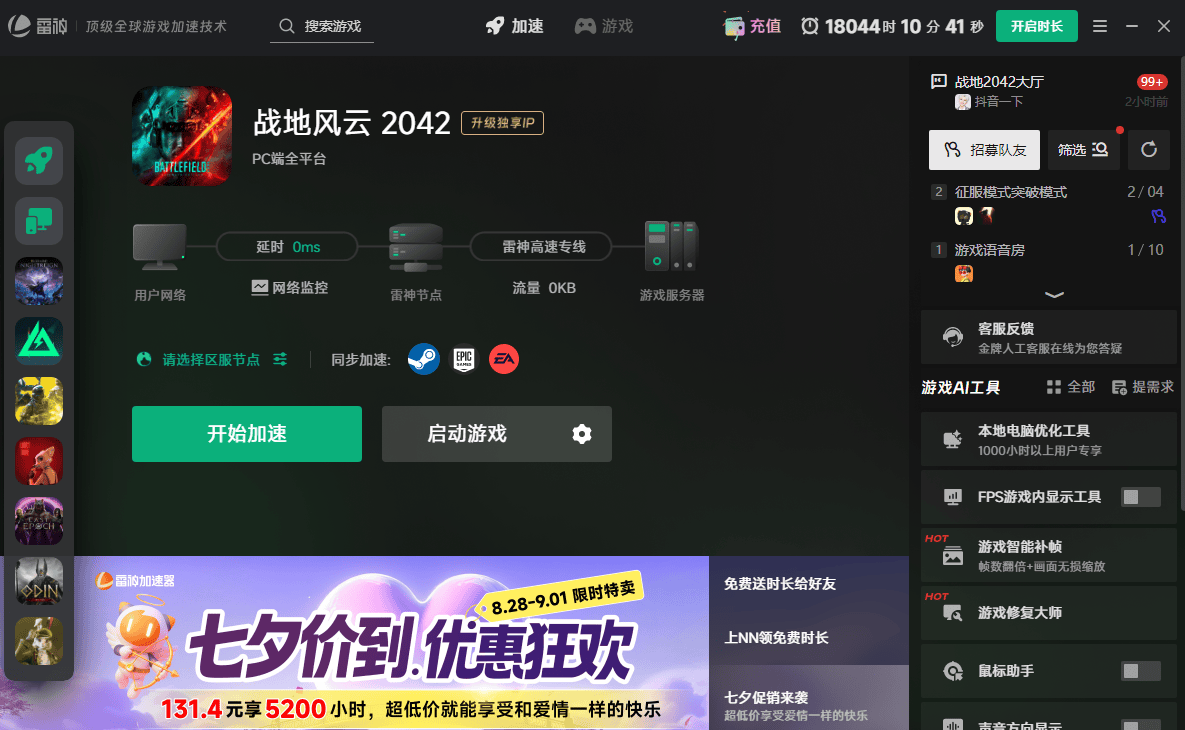Open the region server node selector
This screenshot has height=730, width=1185.
[x=212, y=360]
